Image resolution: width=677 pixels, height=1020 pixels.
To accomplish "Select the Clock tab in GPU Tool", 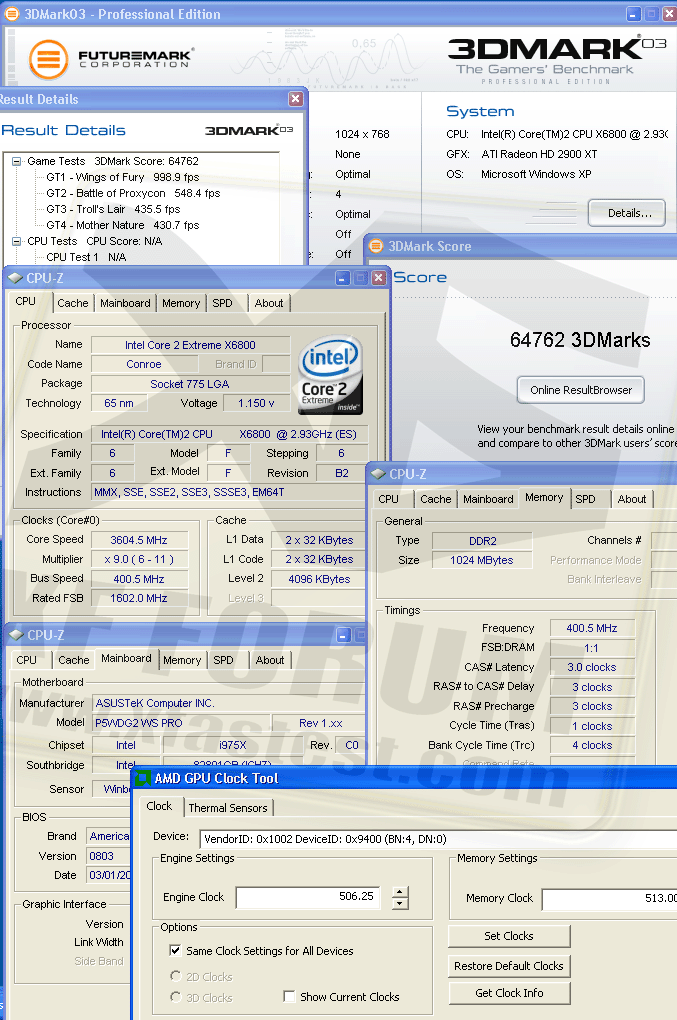I will [159, 807].
